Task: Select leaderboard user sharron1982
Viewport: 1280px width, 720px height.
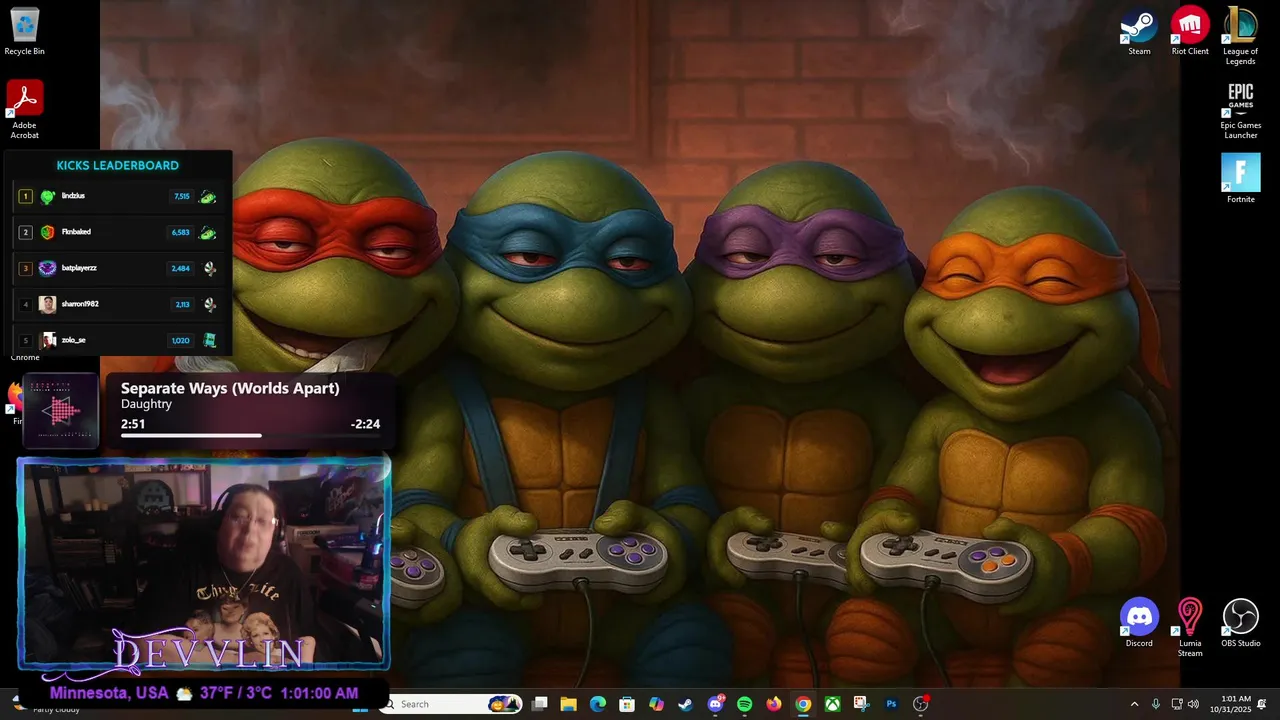Action: tap(80, 304)
